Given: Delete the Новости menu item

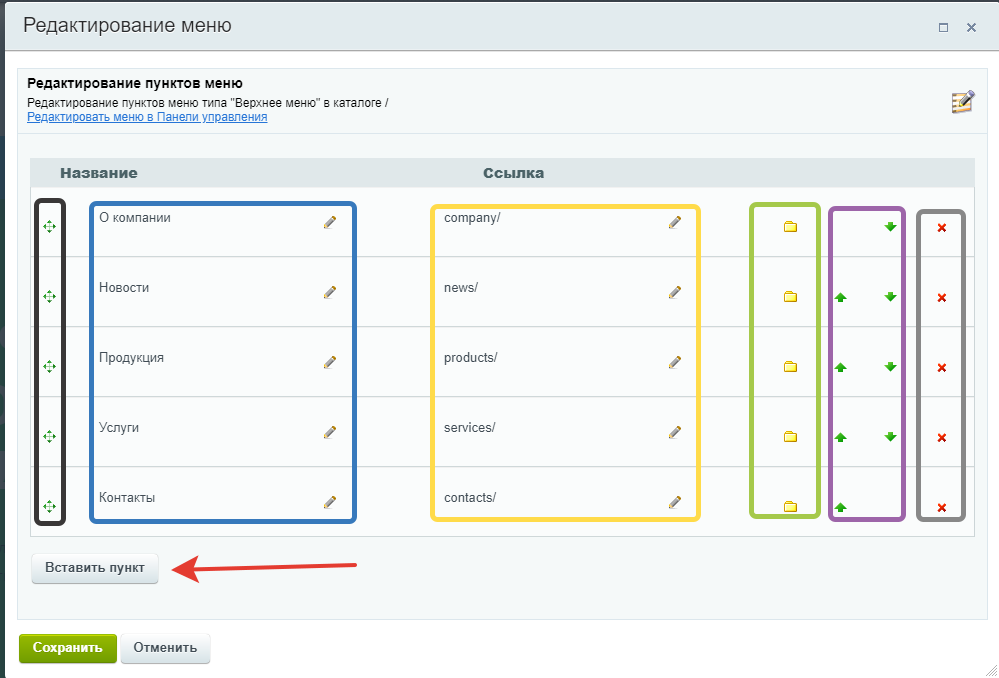Looking at the screenshot, I should [x=942, y=298].
